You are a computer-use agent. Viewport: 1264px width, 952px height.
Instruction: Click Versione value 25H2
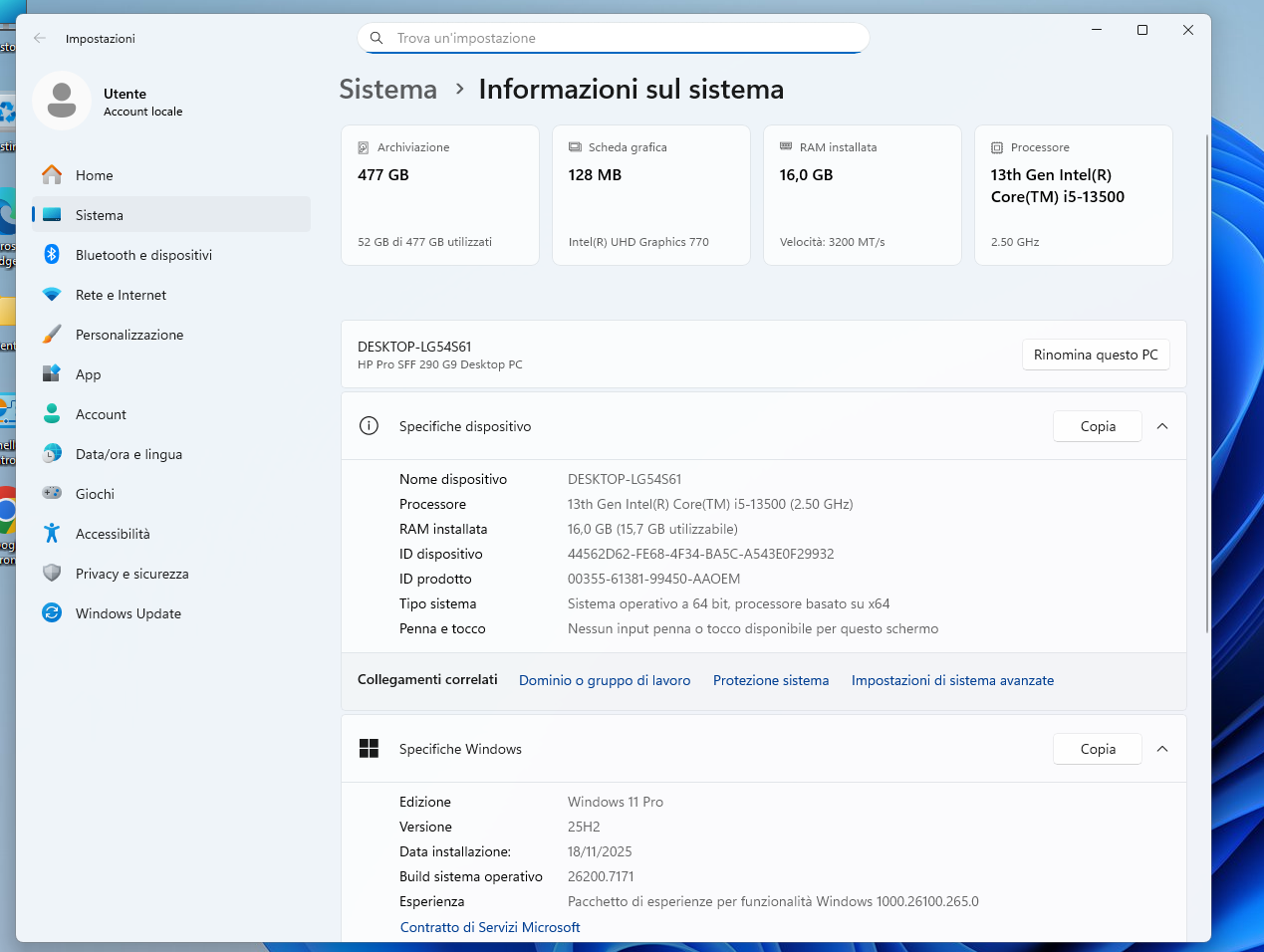tap(584, 827)
